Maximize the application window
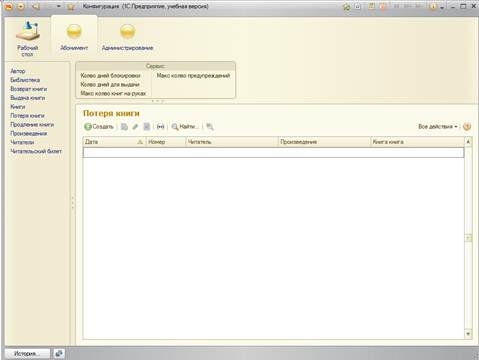 tap(463, 6)
